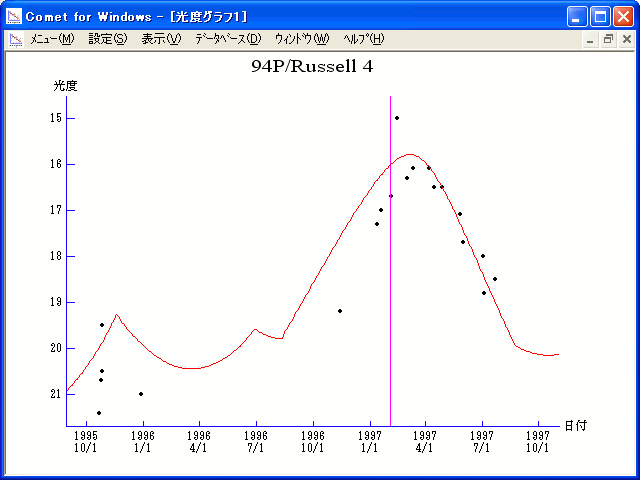640x480 pixels.
Task: Click the y-axis label 21
Action: (x=56, y=394)
